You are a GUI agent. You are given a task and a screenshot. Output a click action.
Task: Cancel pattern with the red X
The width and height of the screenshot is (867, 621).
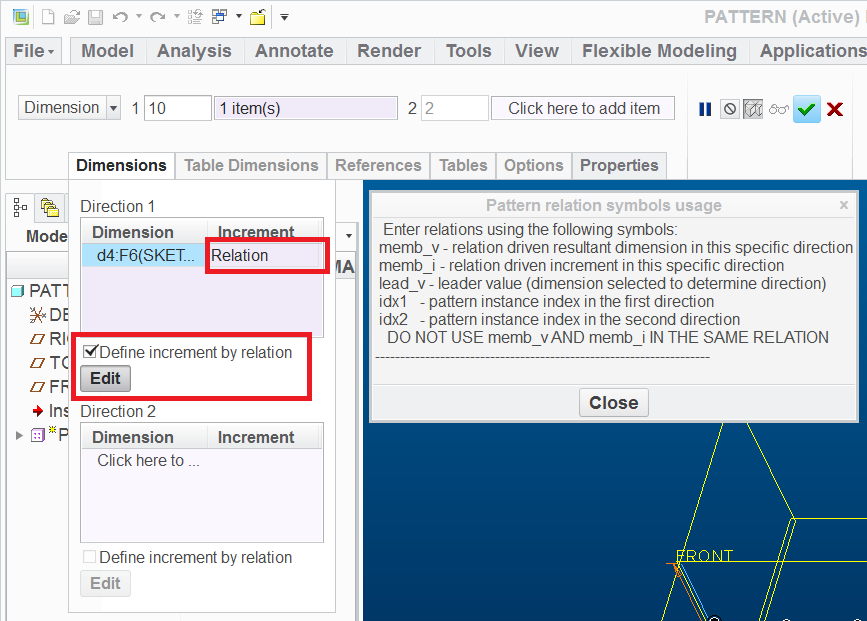pos(835,109)
